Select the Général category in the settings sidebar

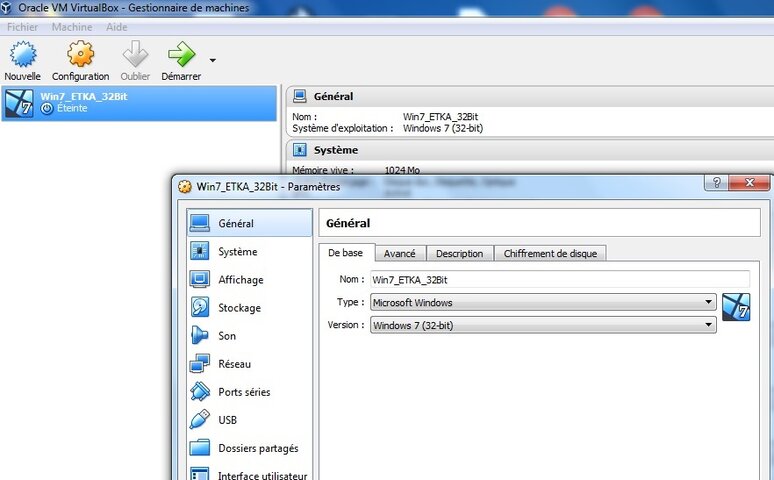click(250, 223)
